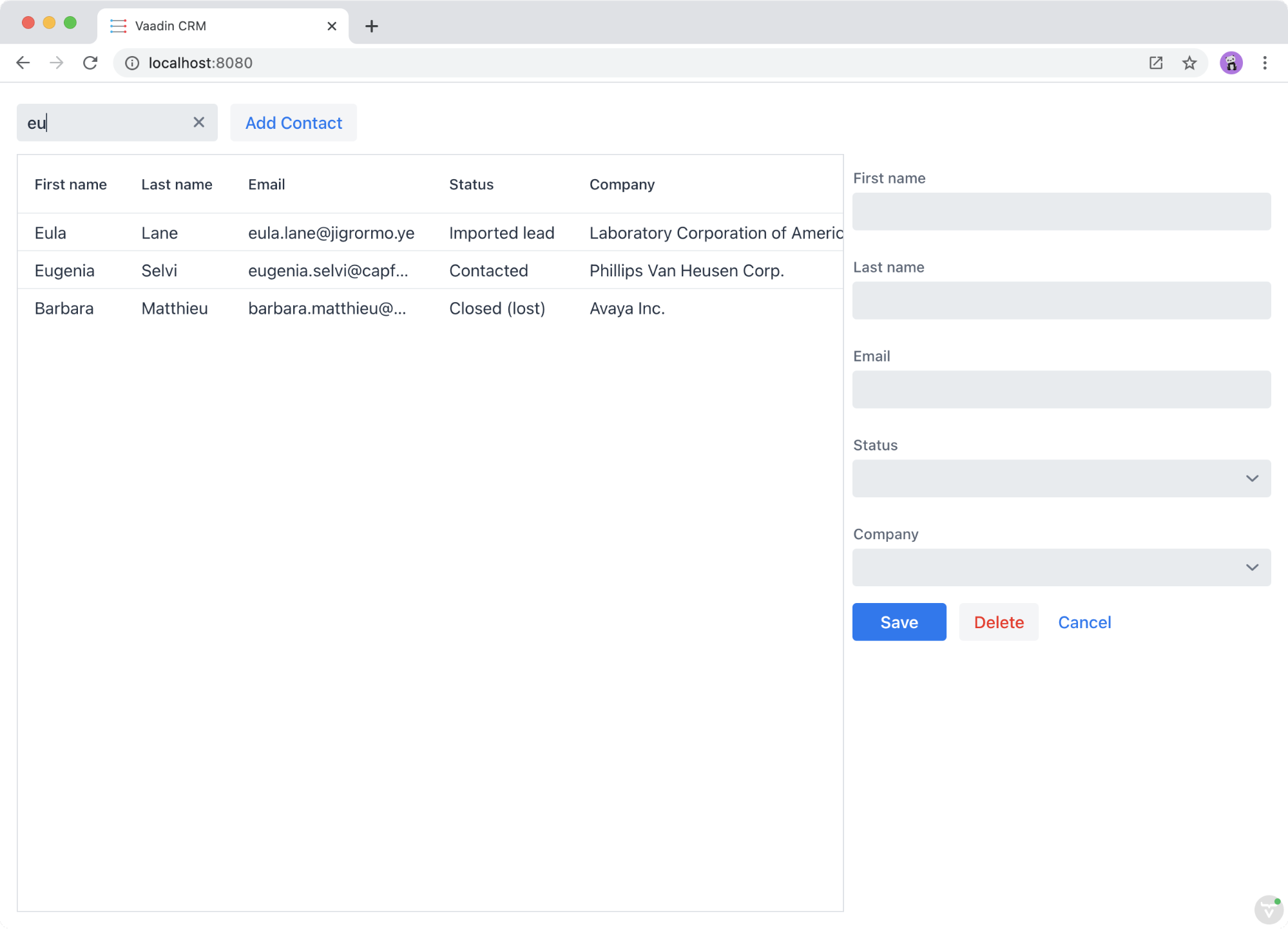The image size is (1288, 929).
Task: Open the Chrome three-dot menu
Action: pyautogui.click(x=1265, y=62)
